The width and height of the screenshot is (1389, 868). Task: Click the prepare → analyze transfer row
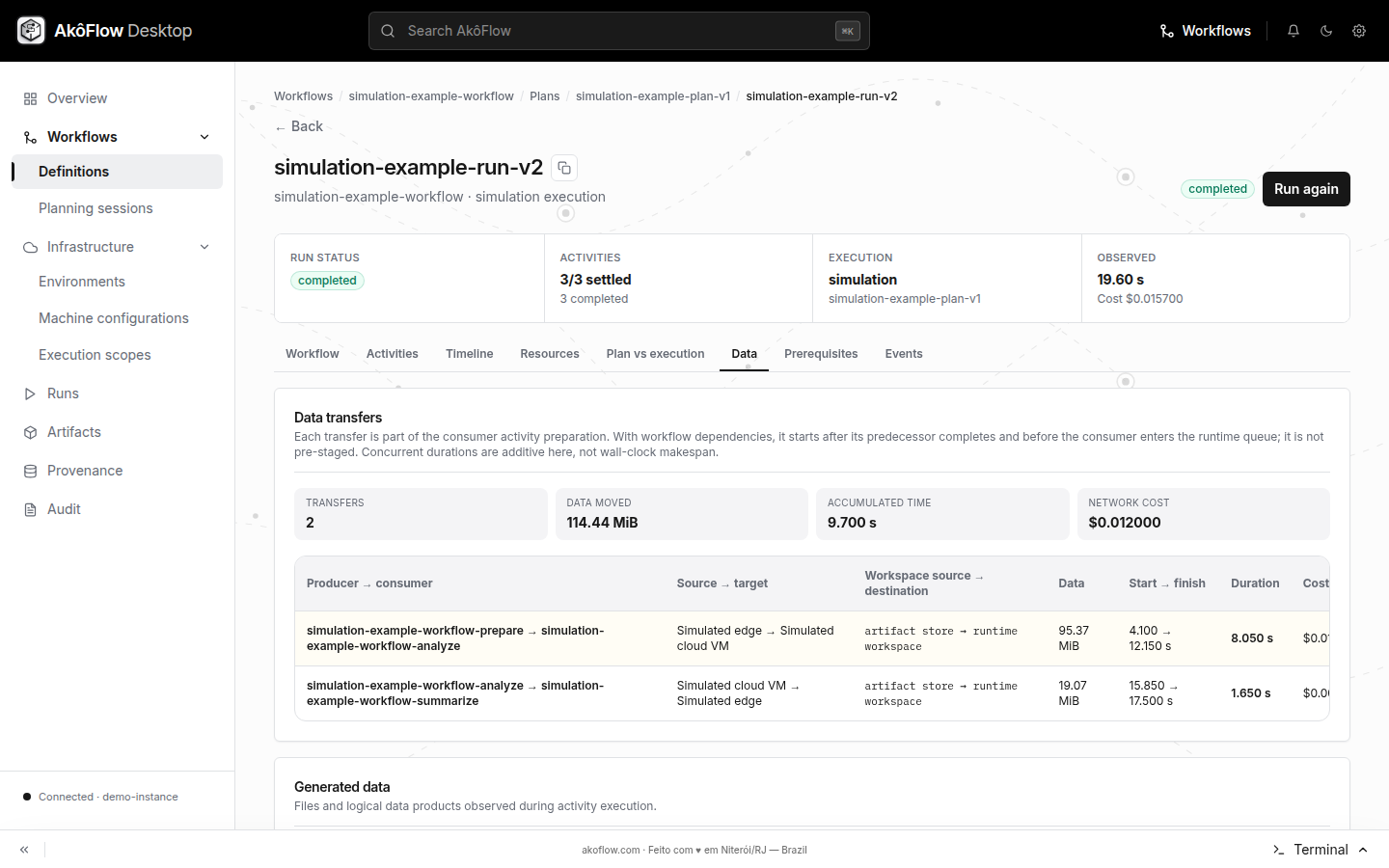[x=812, y=638]
